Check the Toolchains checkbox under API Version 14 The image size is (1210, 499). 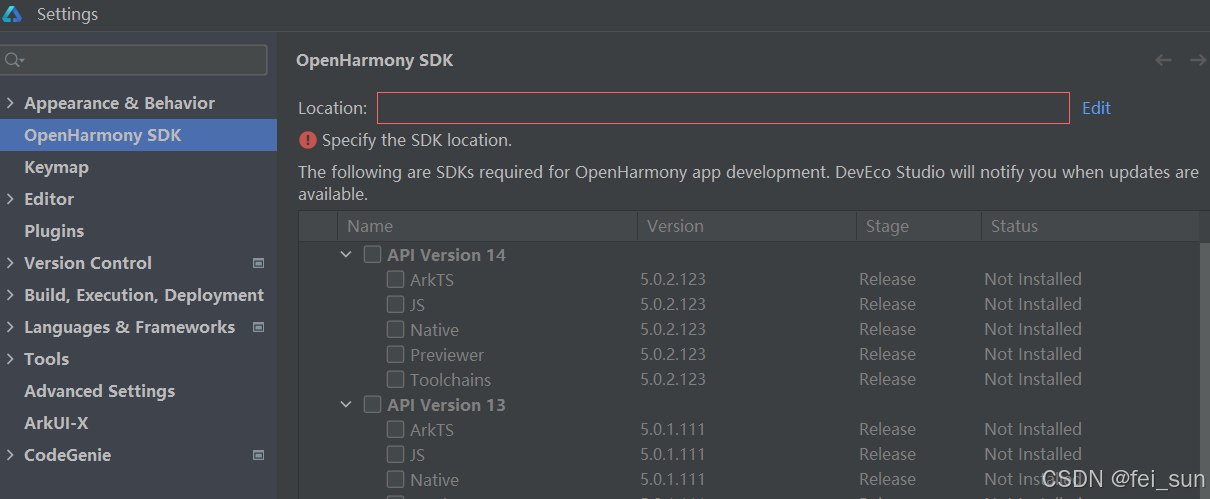coord(395,379)
